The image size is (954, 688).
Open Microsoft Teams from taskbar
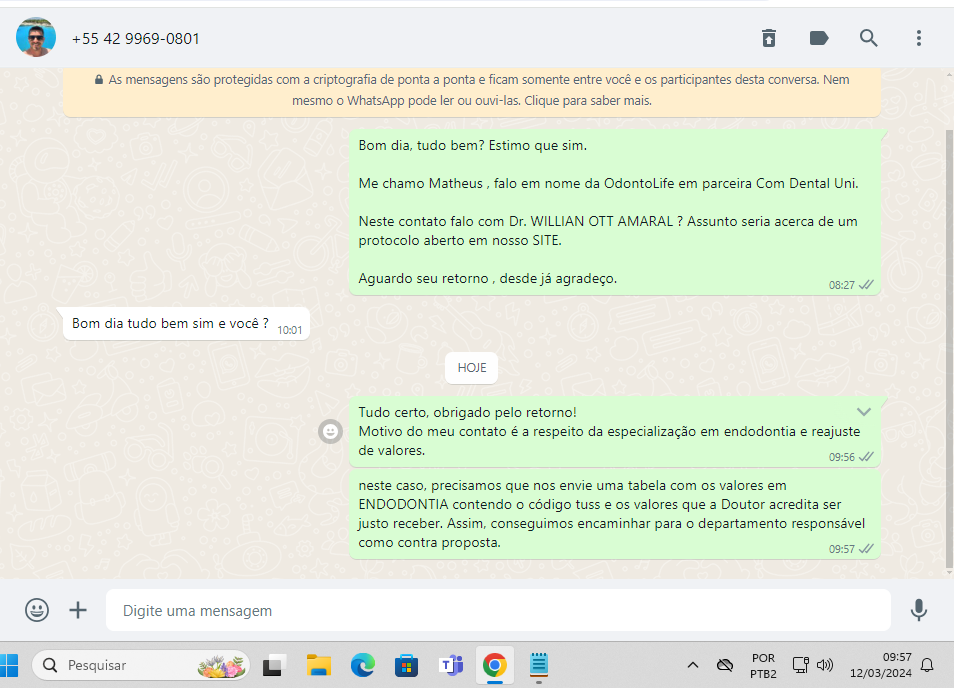coord(450,665)
